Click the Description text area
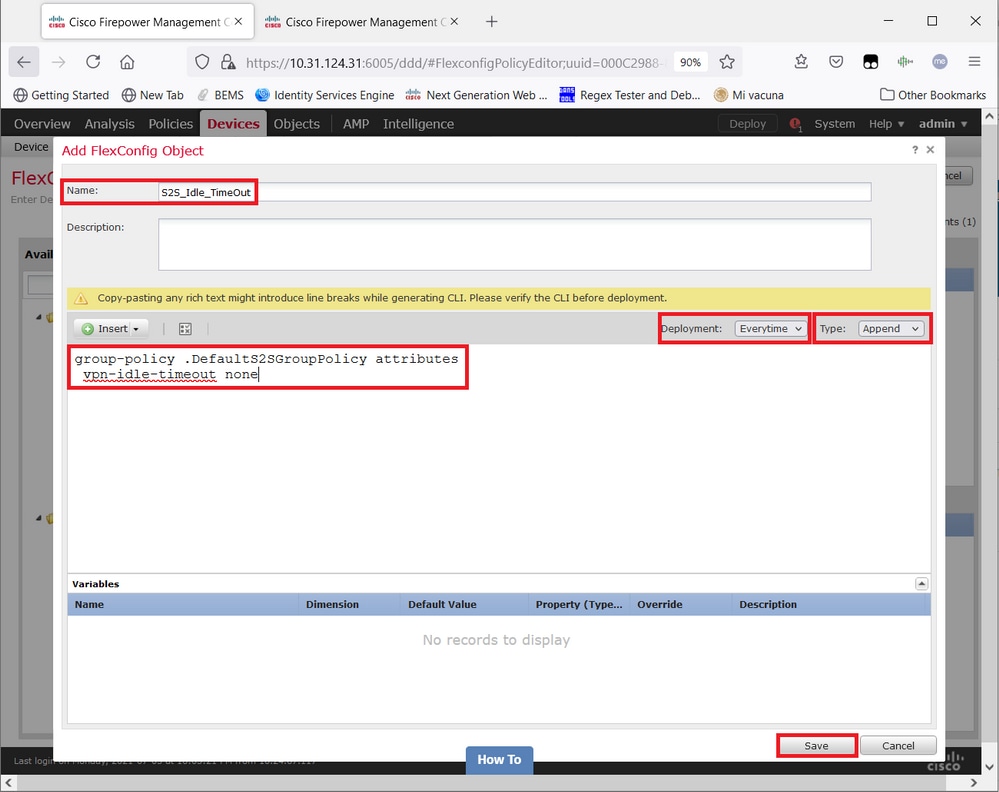Screen dimensions: 999x792 click(x=514, y=244)
